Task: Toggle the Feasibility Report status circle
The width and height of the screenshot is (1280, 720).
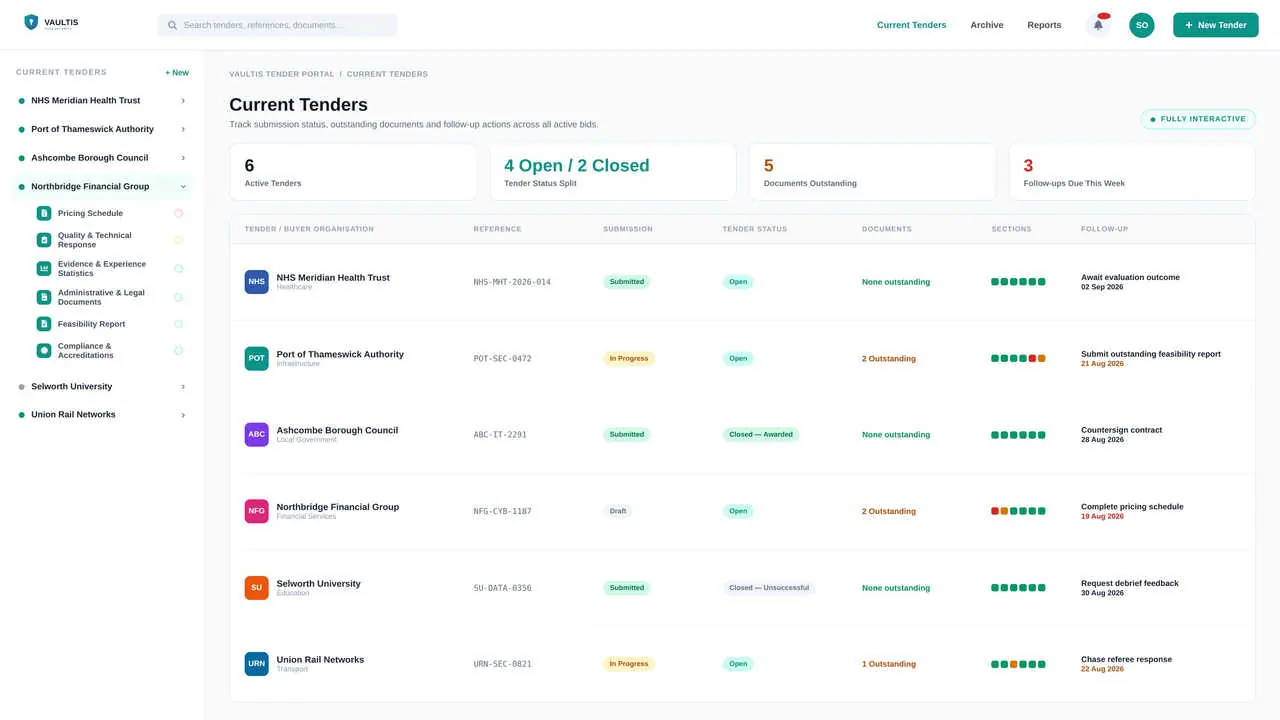Action: click(x=179, y=324)
